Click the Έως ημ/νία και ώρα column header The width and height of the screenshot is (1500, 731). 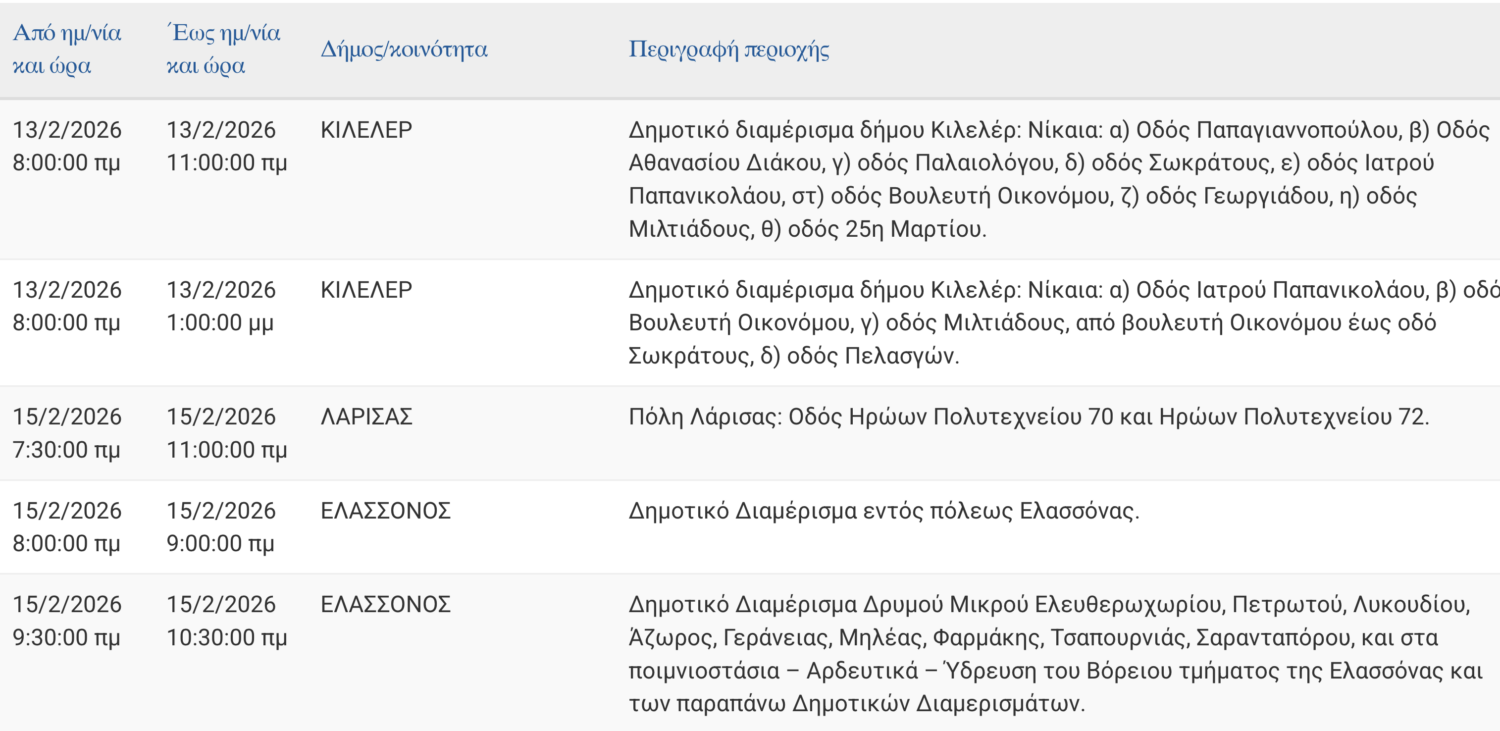[223, 49]
